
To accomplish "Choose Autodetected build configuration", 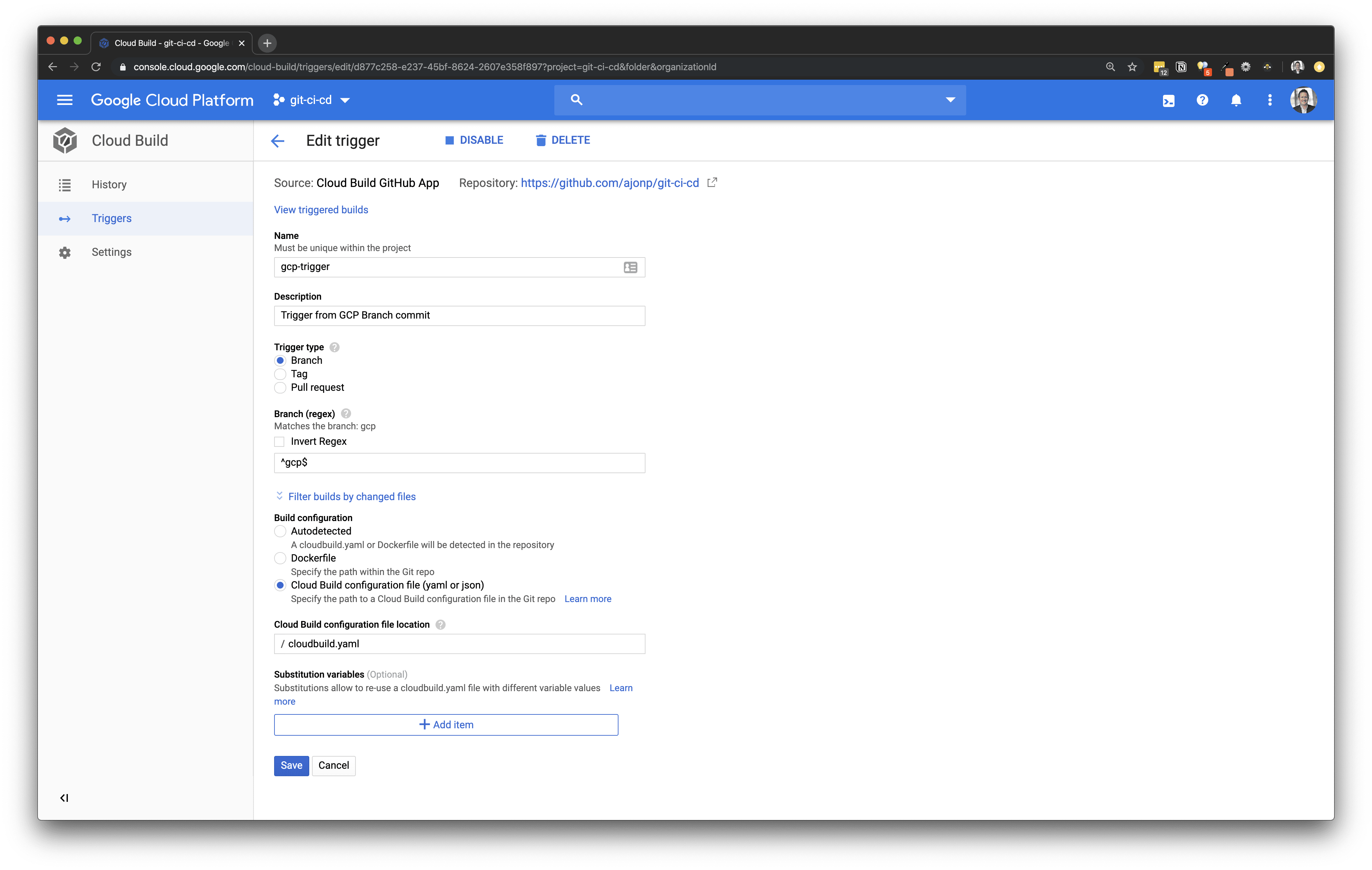I will (x=280, y=531).
